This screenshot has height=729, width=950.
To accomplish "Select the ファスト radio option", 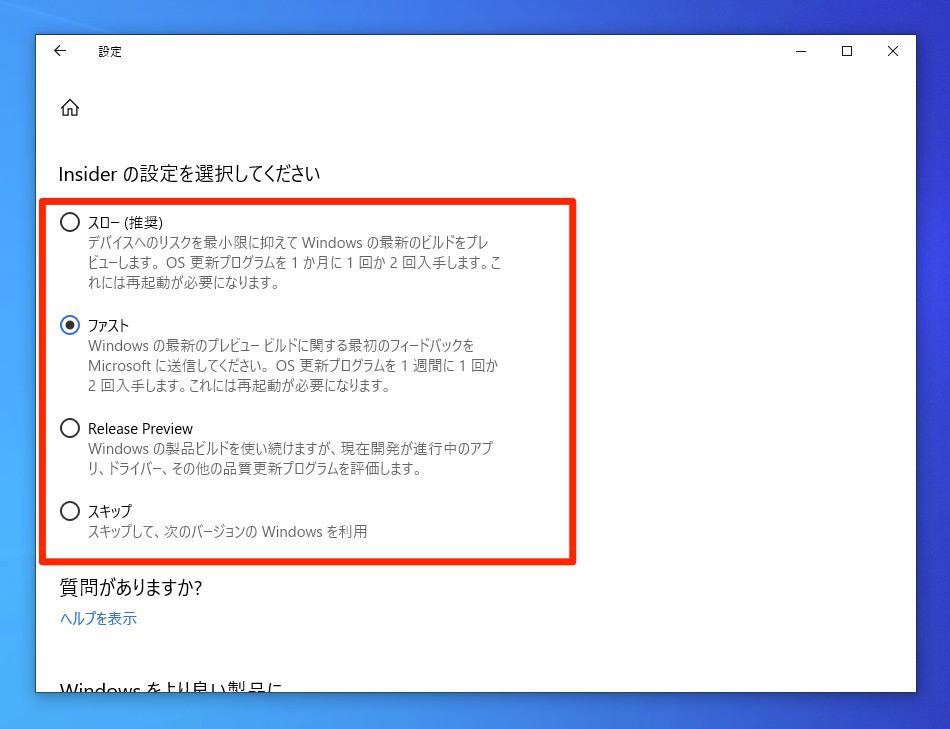I will [x=70, y=325].
